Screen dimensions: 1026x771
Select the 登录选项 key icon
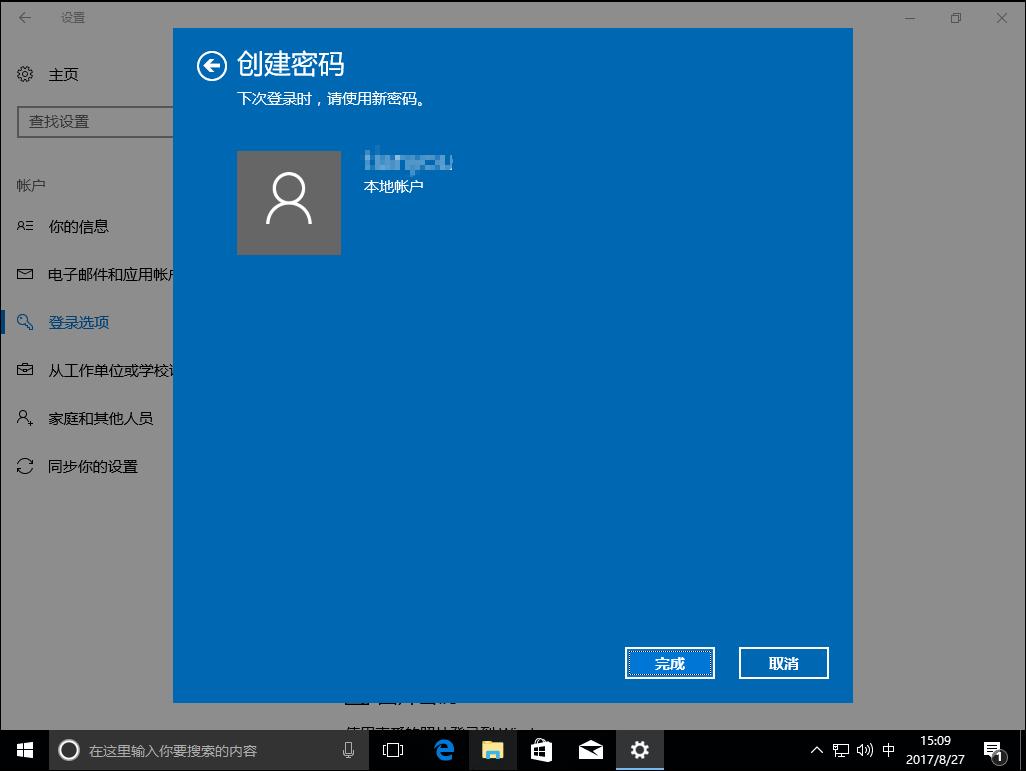point(24,322)
